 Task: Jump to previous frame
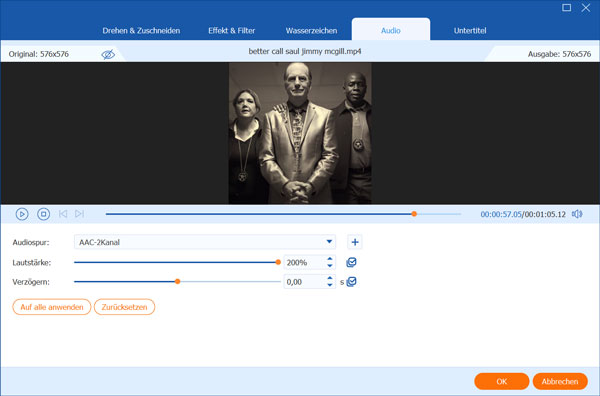(63, 214)
